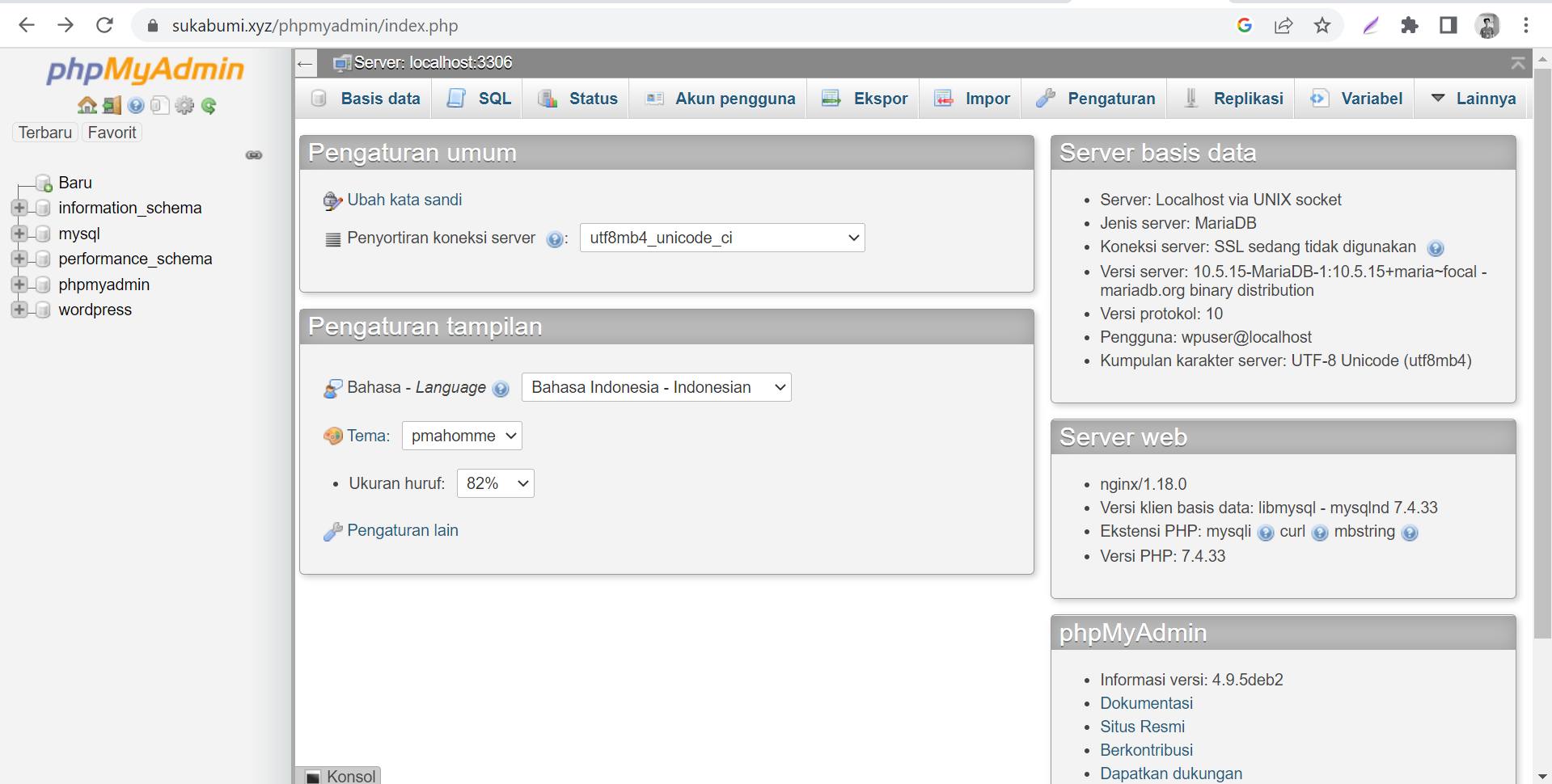Open phpMyAdmin documentation help icon in sidebar
Viewport: 1552px width, 784px height.
[x=136, y=105]
